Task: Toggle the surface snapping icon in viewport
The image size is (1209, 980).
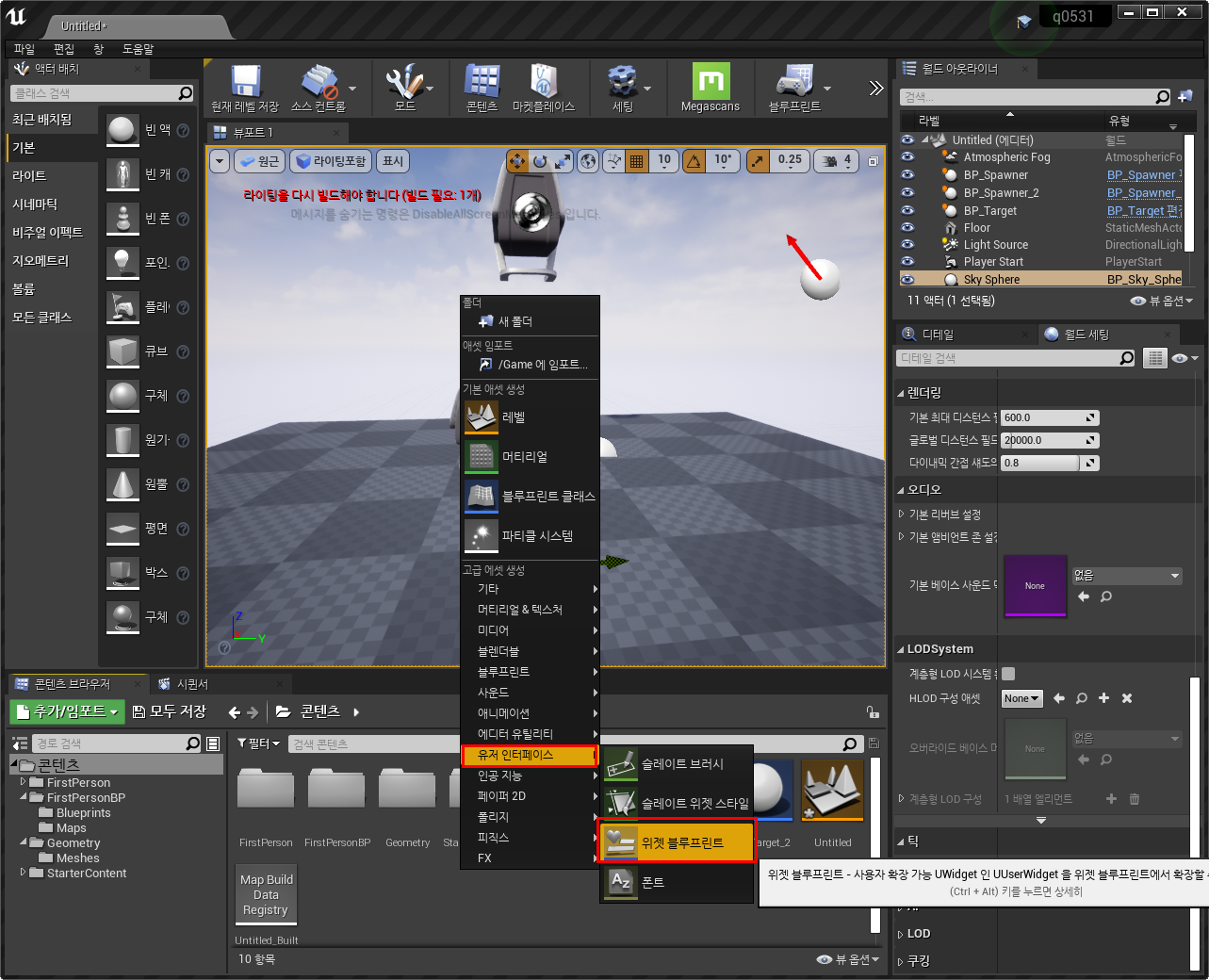Action: (x=614, y=161)
